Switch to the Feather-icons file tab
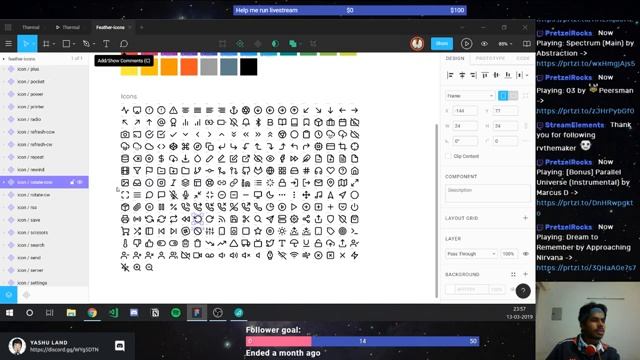The width and height of the screenshot is (640, 360). pyautogui.click(x=110, y=27)
